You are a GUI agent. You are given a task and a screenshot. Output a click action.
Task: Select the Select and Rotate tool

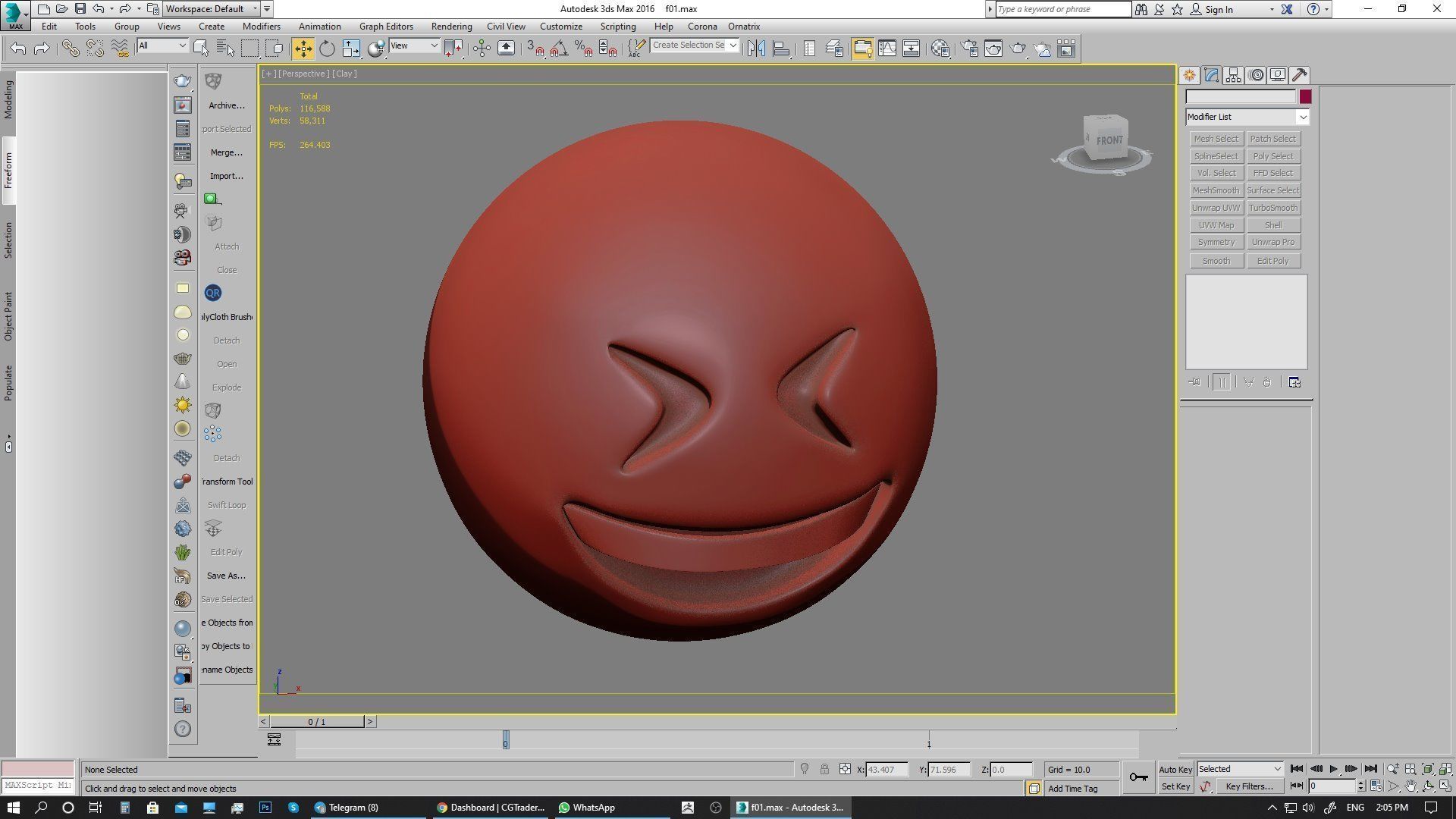[x=327, y=49]
